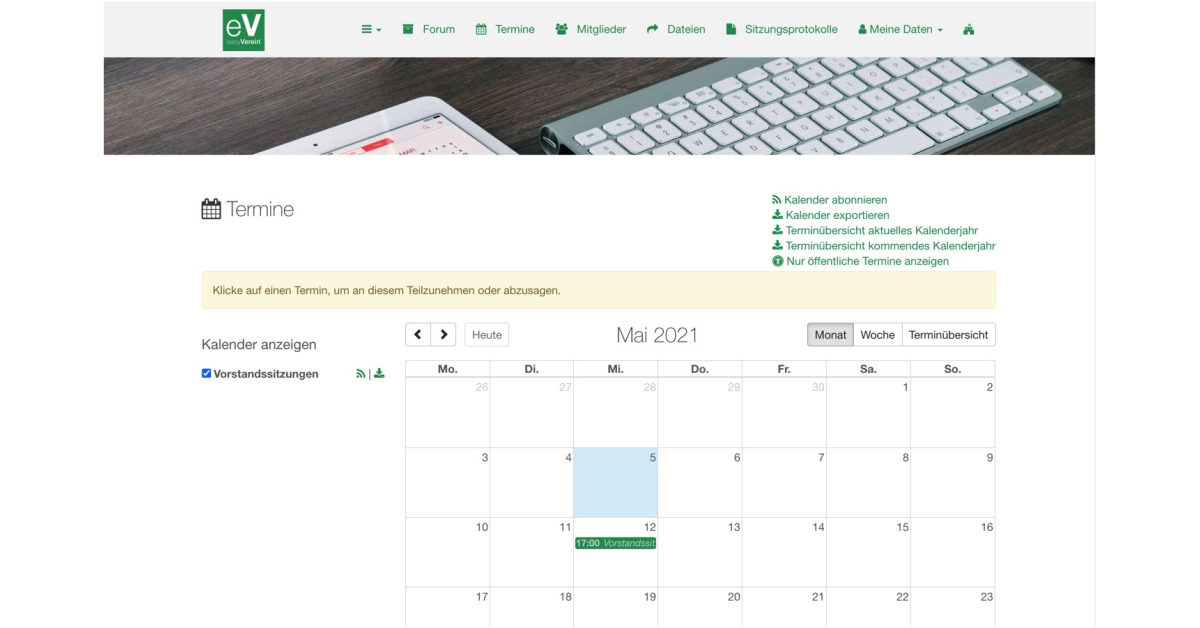The width and height of the screenshot is (1200, 628).
Task: Select day 1 in the Sa. column
Action: [x=868, y=412]
